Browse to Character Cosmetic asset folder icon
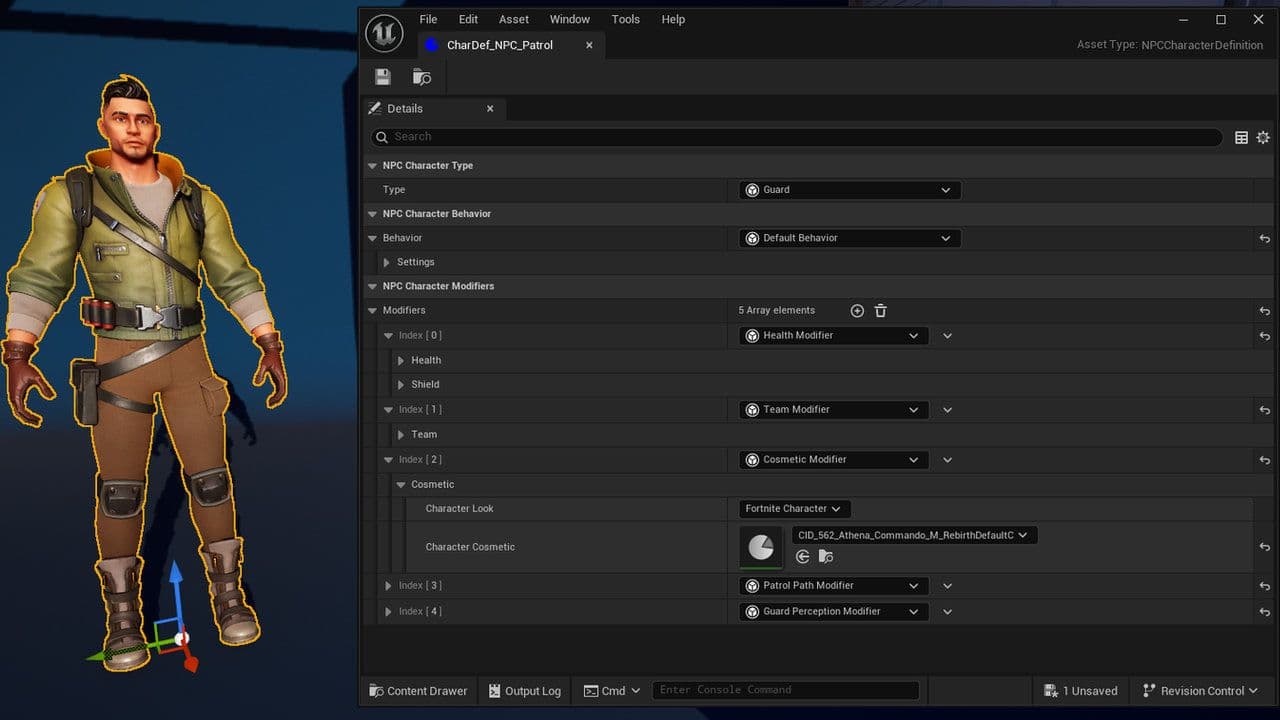 [x=825, y=557]
